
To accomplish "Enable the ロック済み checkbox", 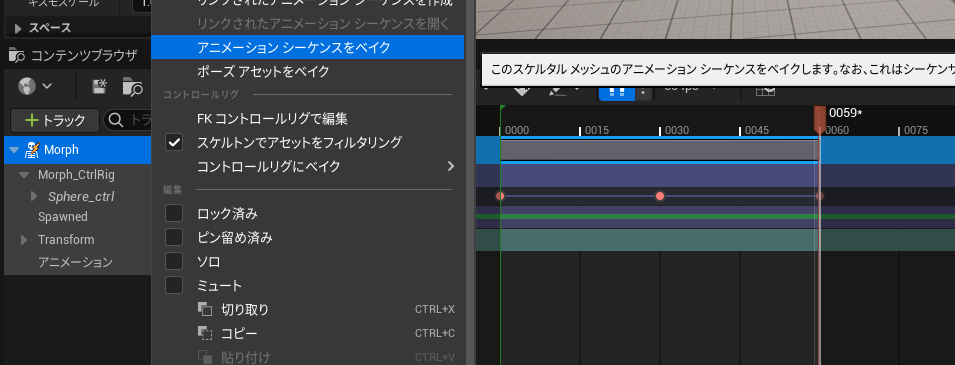I will tap(174, 213).
